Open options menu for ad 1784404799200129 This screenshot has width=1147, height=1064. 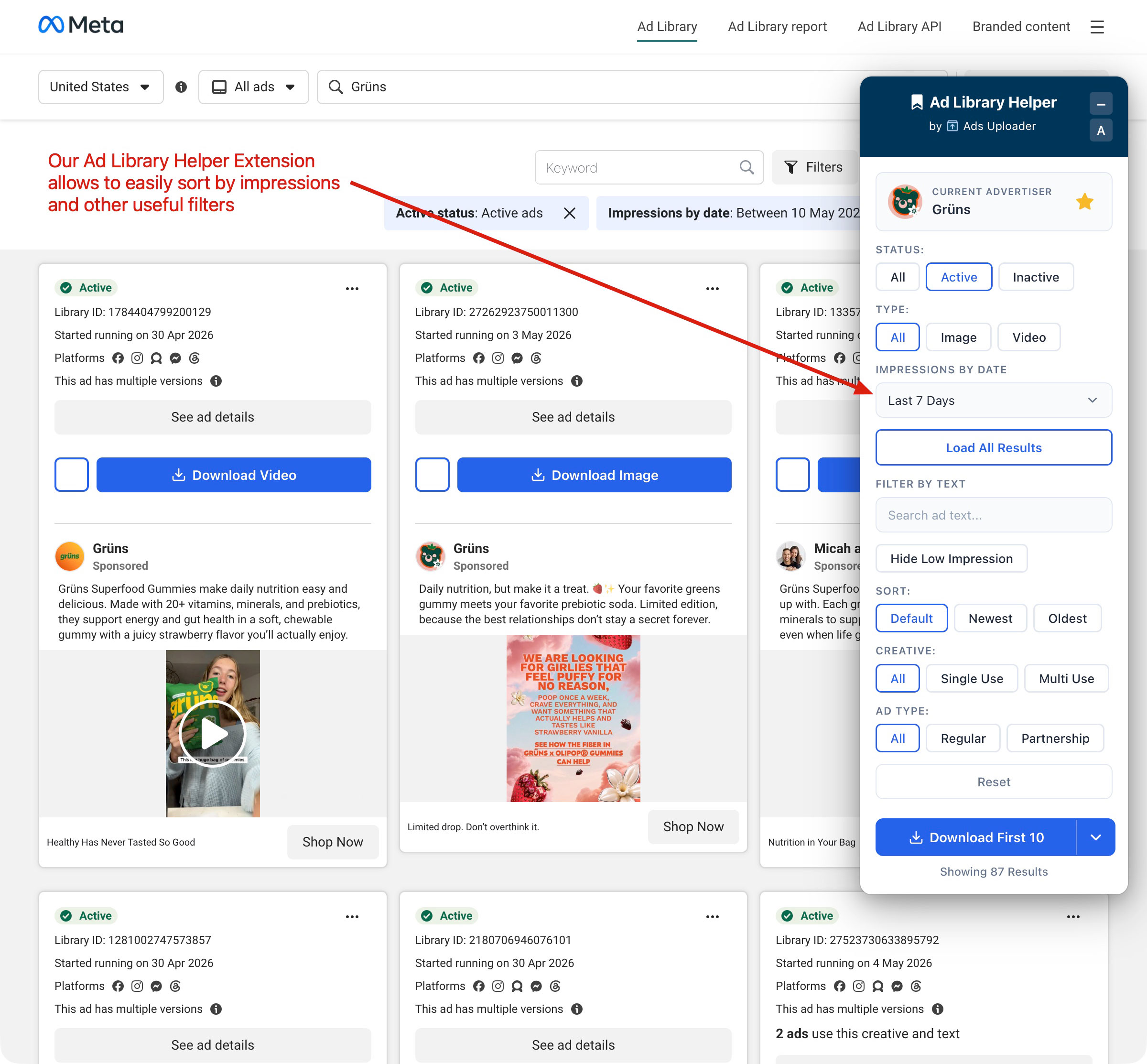pyautogui.click(x=352, y=288)
